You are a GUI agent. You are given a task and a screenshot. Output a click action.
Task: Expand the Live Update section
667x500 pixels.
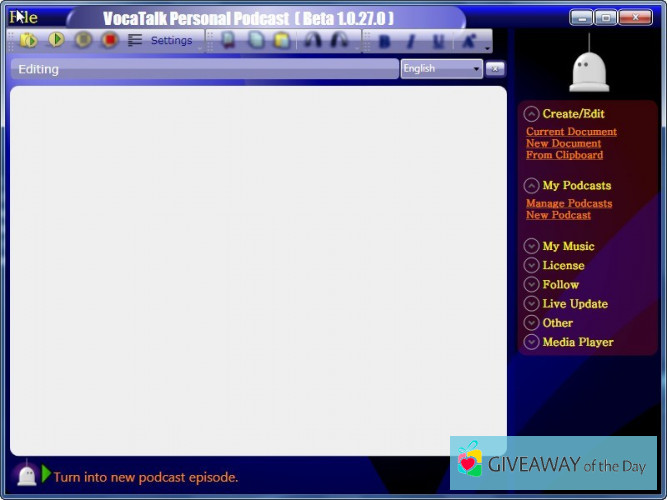pyautogui.click(x=532, y=304)
